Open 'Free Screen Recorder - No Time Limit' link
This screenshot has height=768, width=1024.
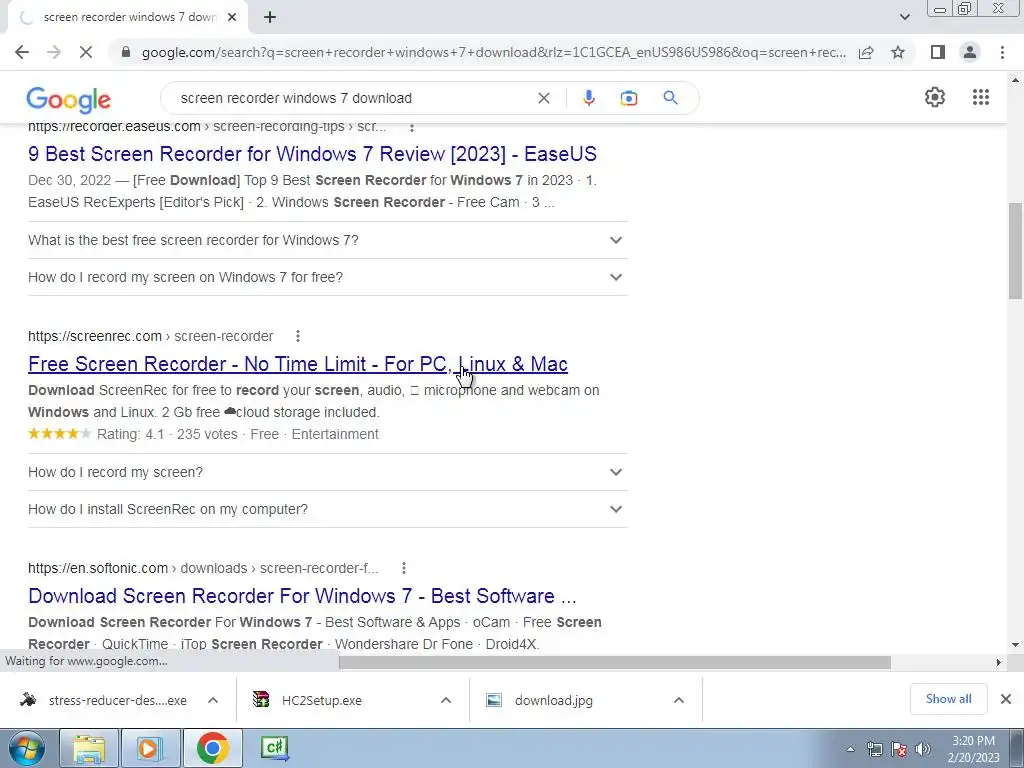pyautogui.click(x=298, y=364)
